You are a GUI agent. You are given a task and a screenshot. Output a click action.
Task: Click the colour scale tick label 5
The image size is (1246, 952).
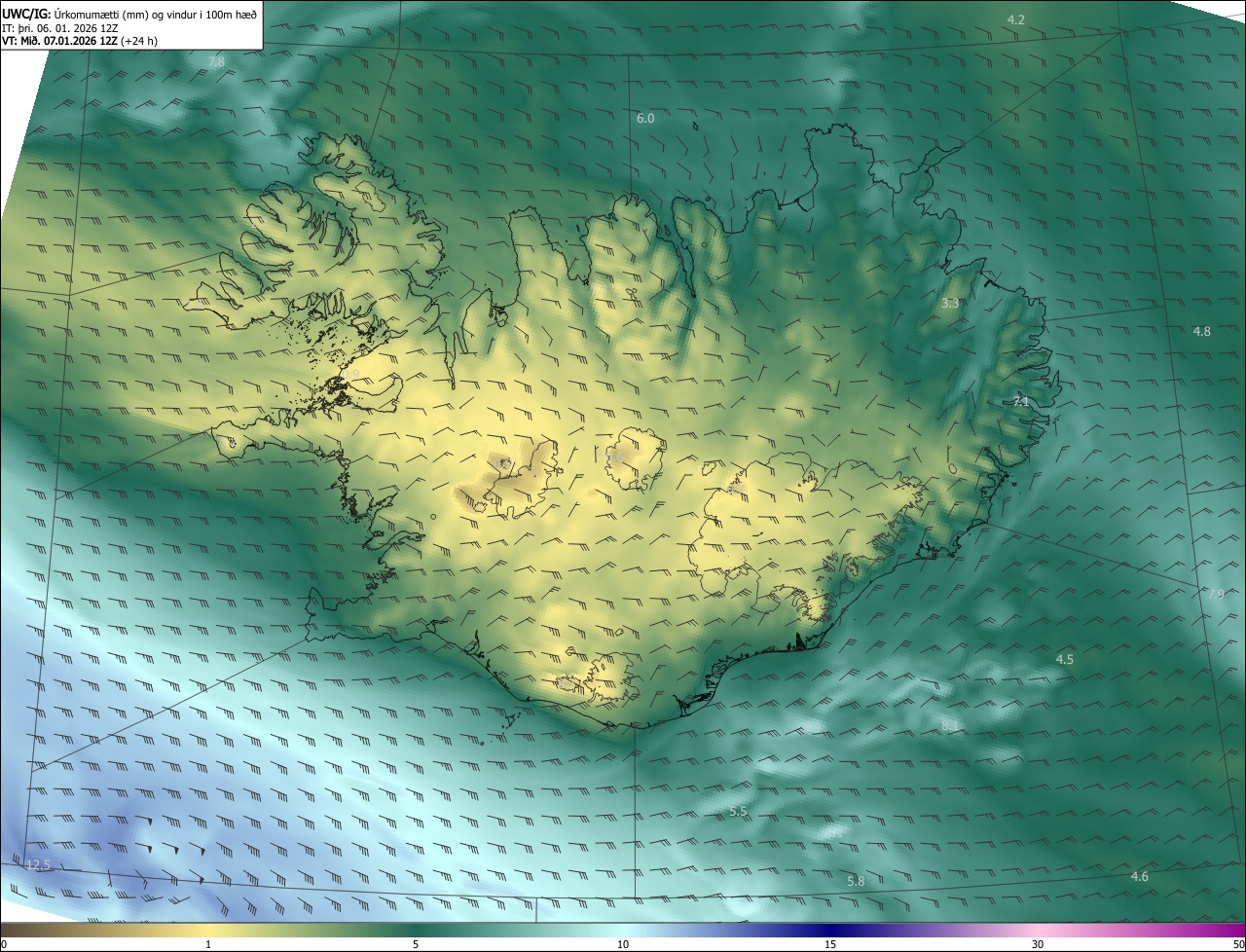point(416,944)
